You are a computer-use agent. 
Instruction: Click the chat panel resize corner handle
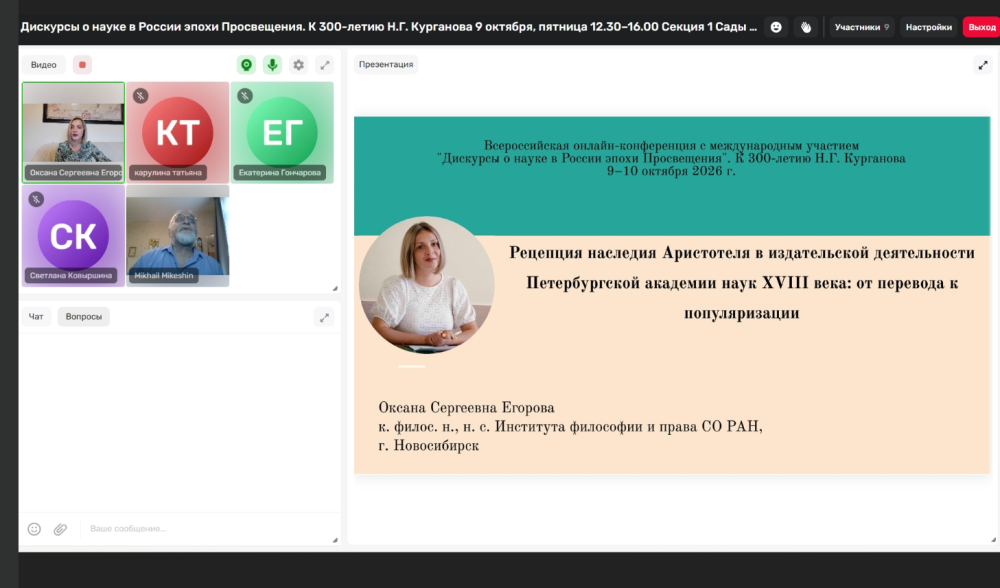(x=335, y=540)
